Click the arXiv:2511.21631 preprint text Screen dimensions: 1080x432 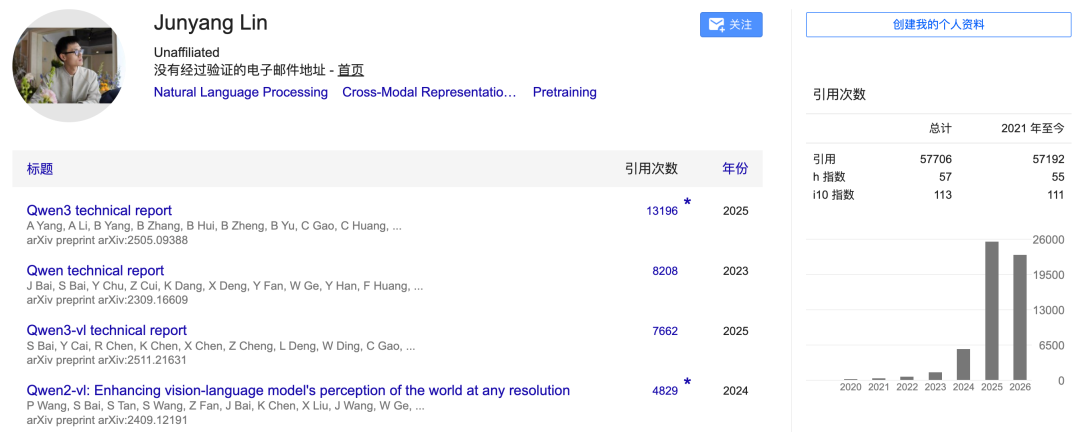point(107,360)
